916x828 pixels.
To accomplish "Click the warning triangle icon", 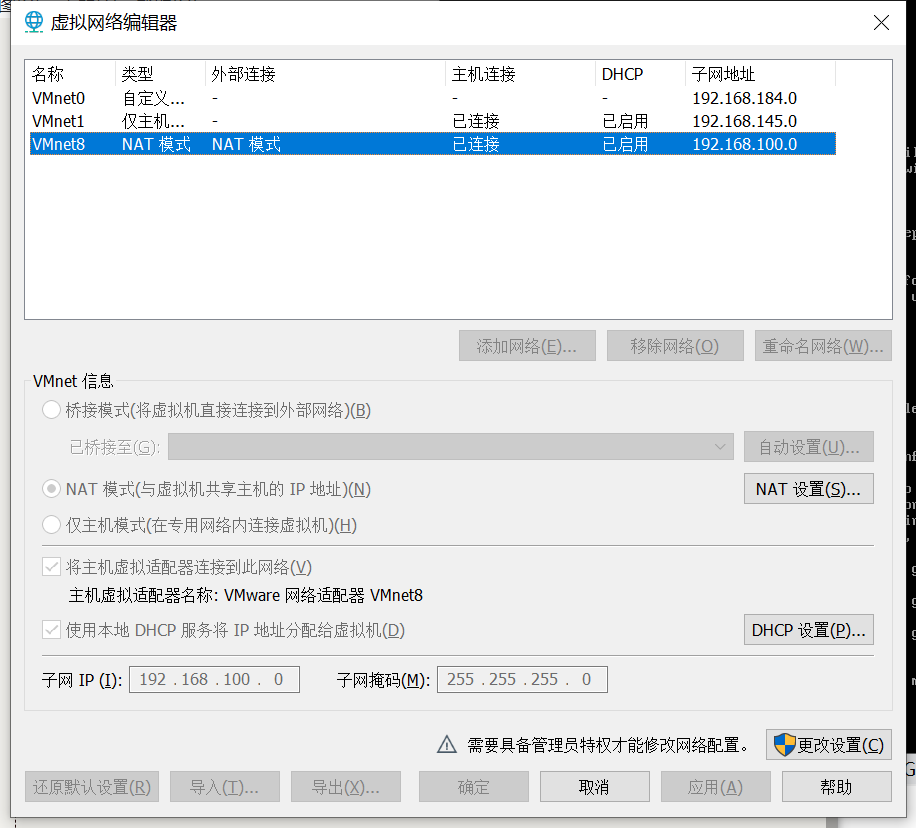I will (446, 744).
